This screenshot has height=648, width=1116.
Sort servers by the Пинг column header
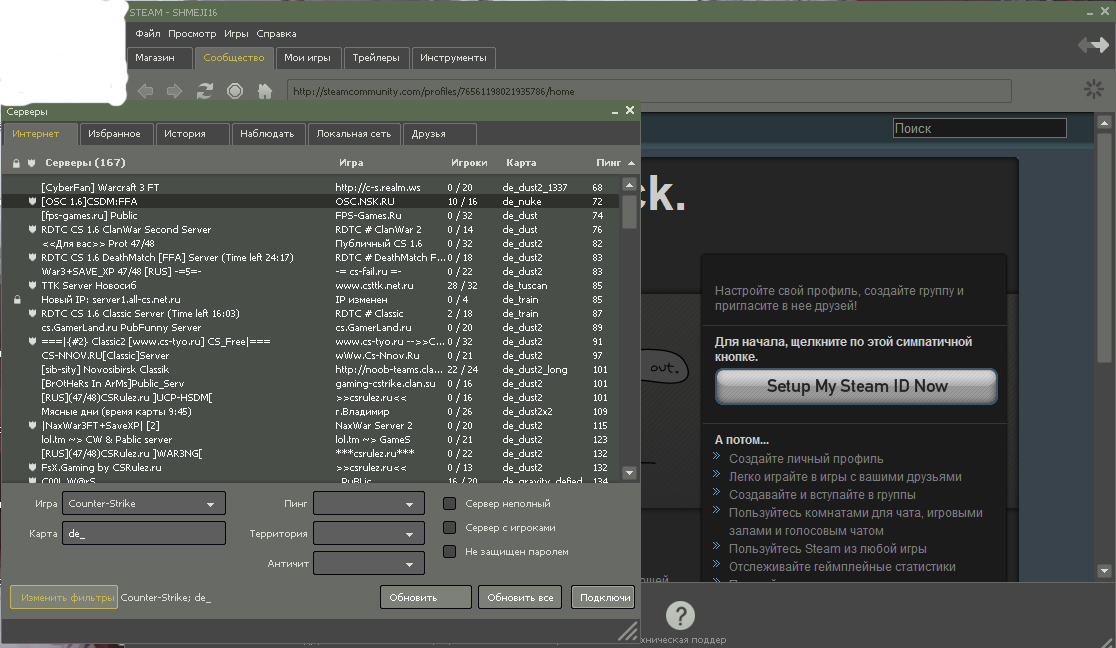(609, 163)
